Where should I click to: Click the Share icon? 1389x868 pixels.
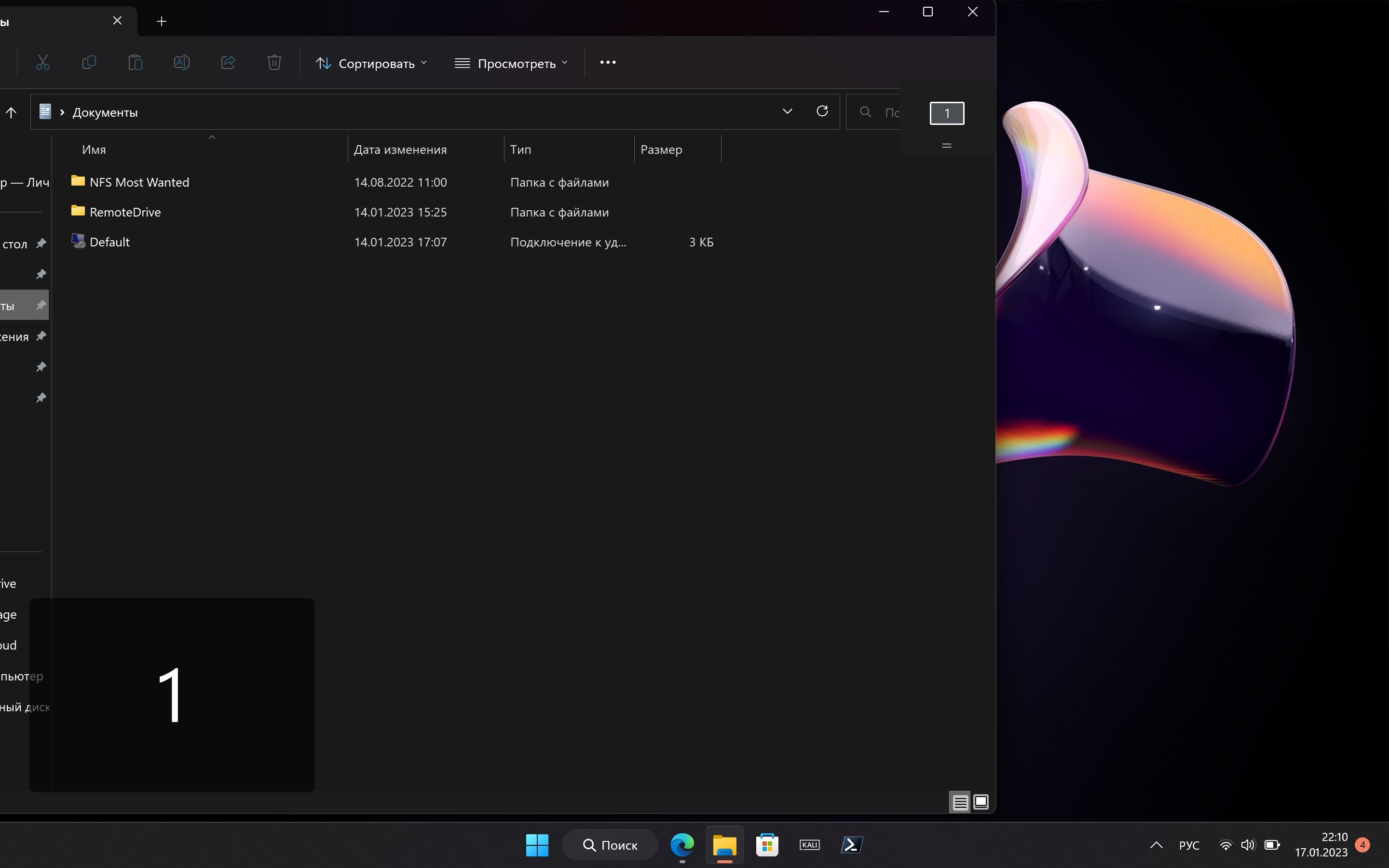[228, 63]
